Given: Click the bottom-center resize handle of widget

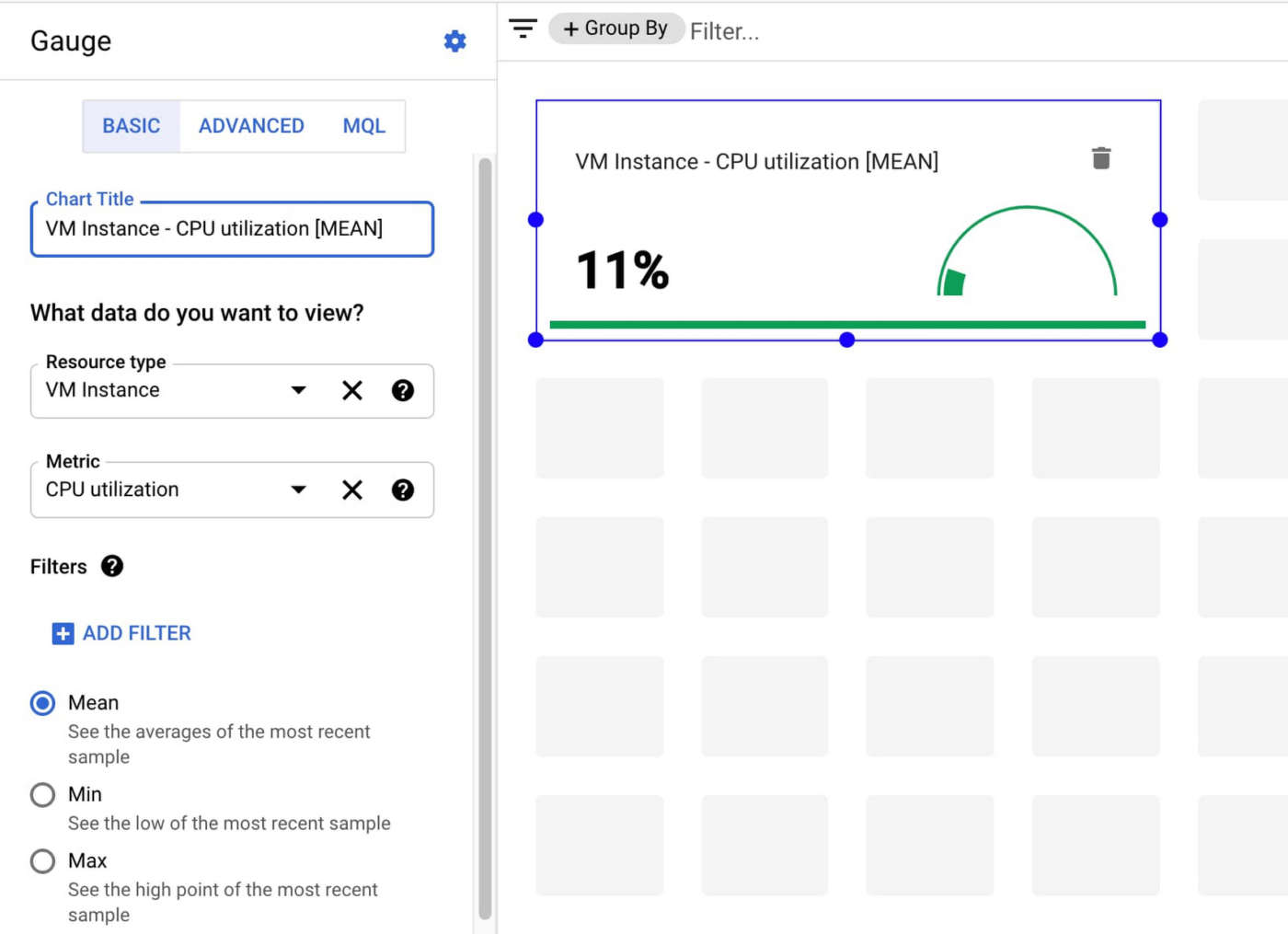Looking at the screenshot, I should 847,340.
